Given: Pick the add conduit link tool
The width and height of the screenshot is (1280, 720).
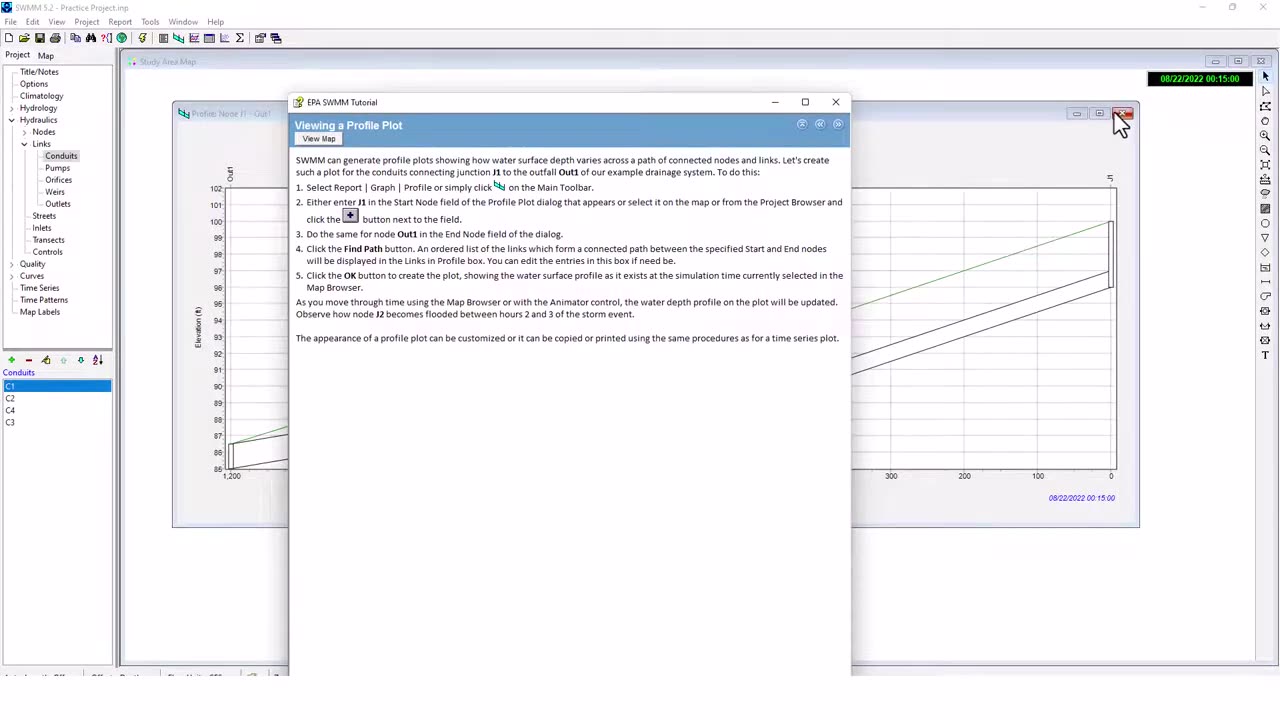Looking at the screenshot, I should tap(1265, 282).
